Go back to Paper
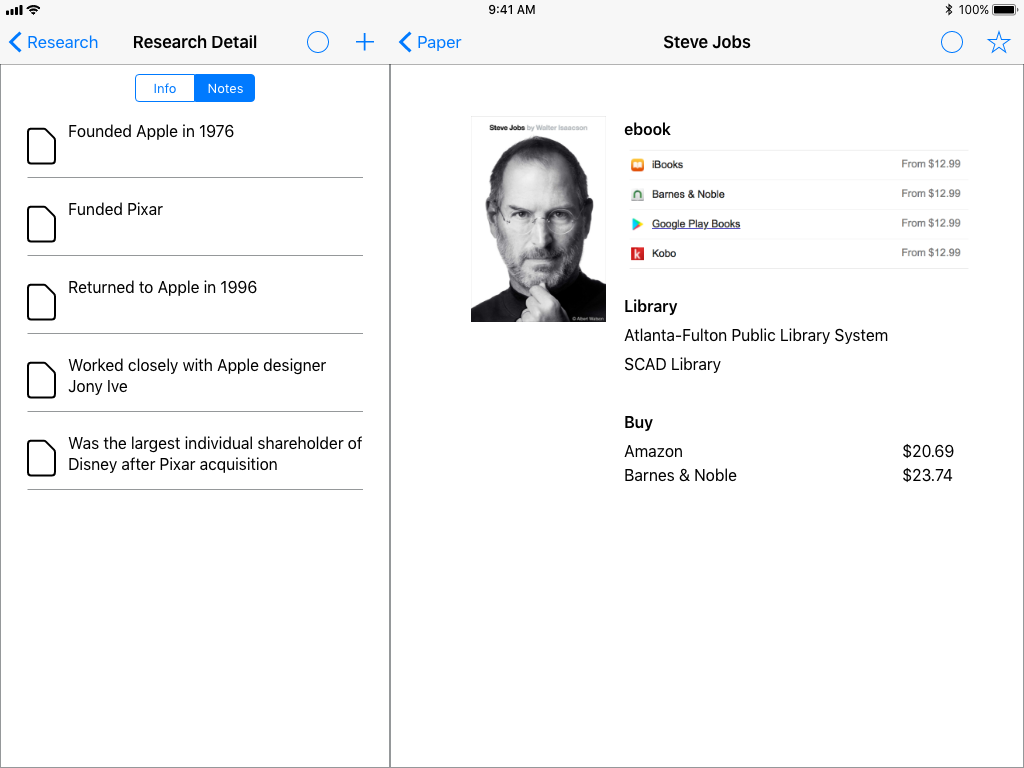1024x768 pixels. point(430,42)
